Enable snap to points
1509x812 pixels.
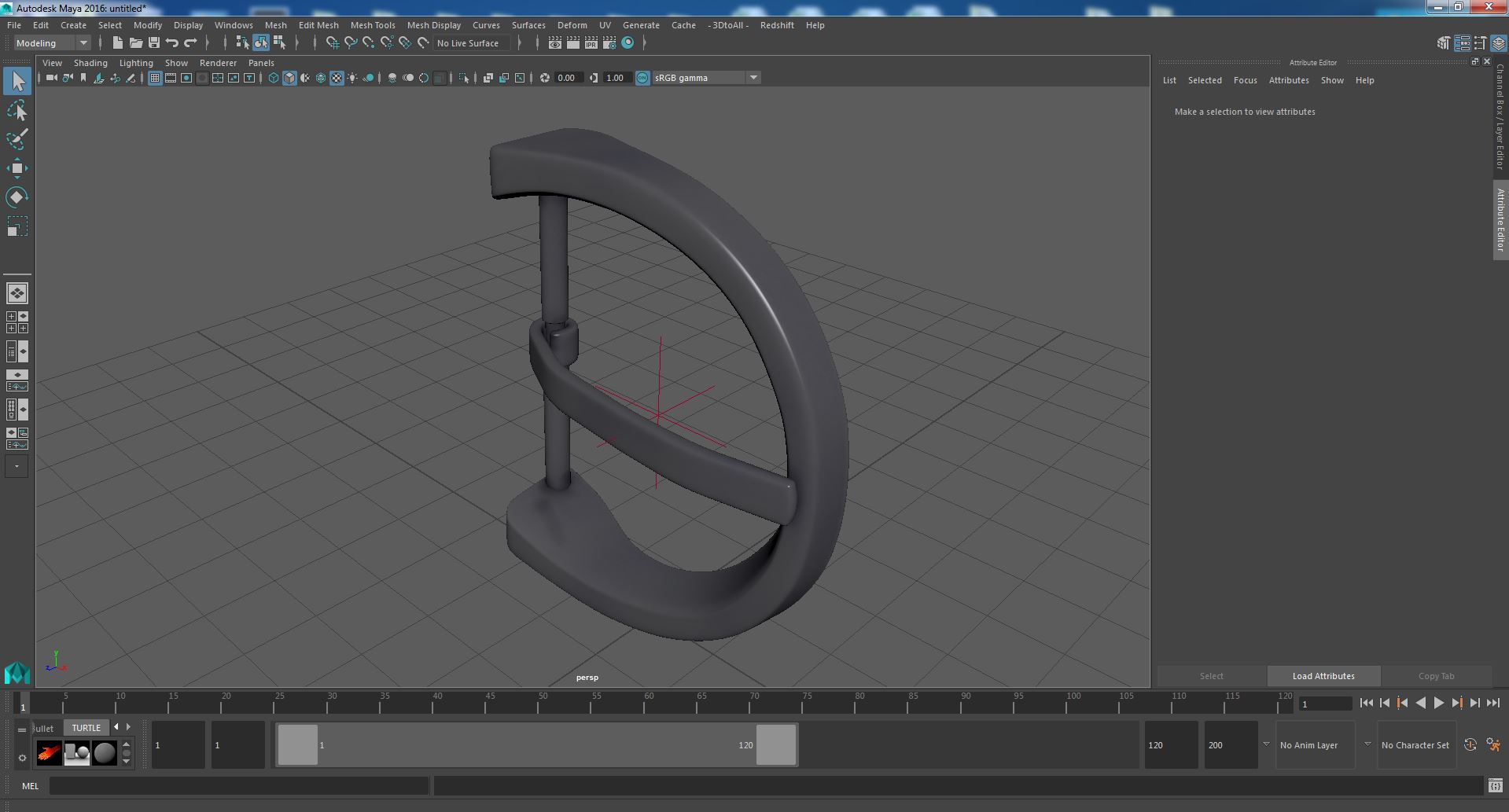[369, 43]
